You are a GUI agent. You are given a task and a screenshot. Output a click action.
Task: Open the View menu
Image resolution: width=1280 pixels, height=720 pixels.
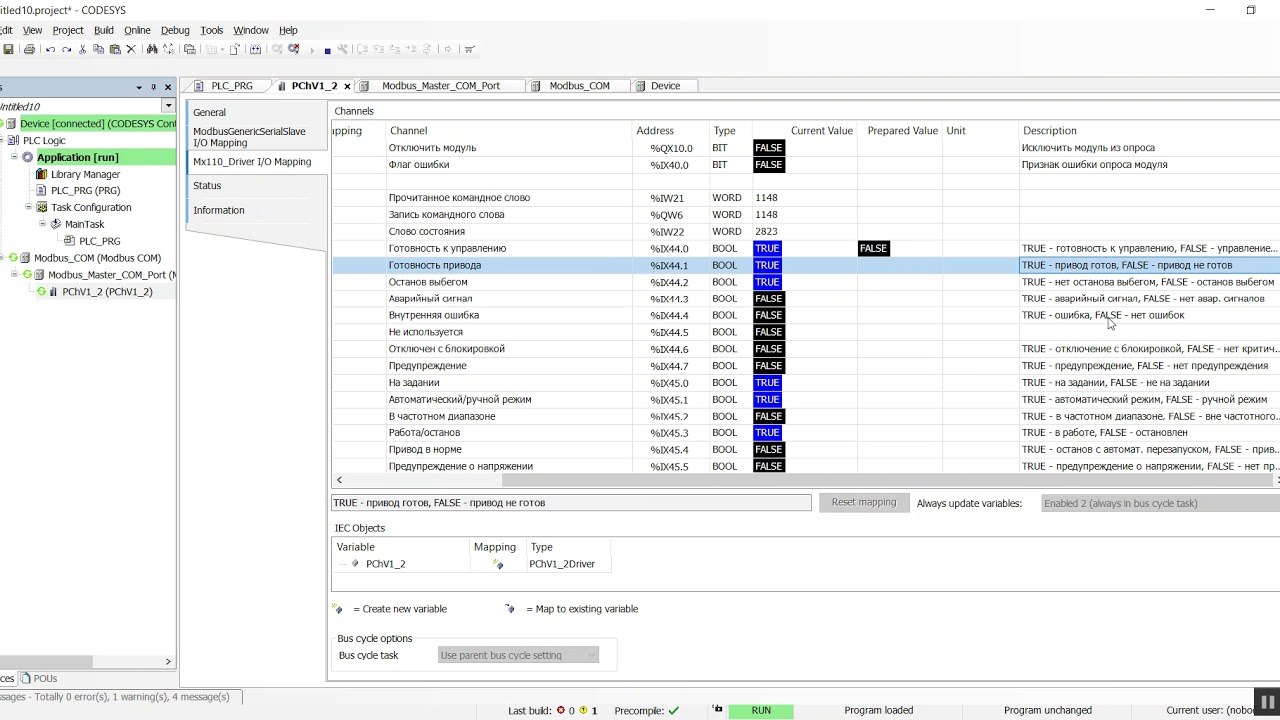pos(32,30)
